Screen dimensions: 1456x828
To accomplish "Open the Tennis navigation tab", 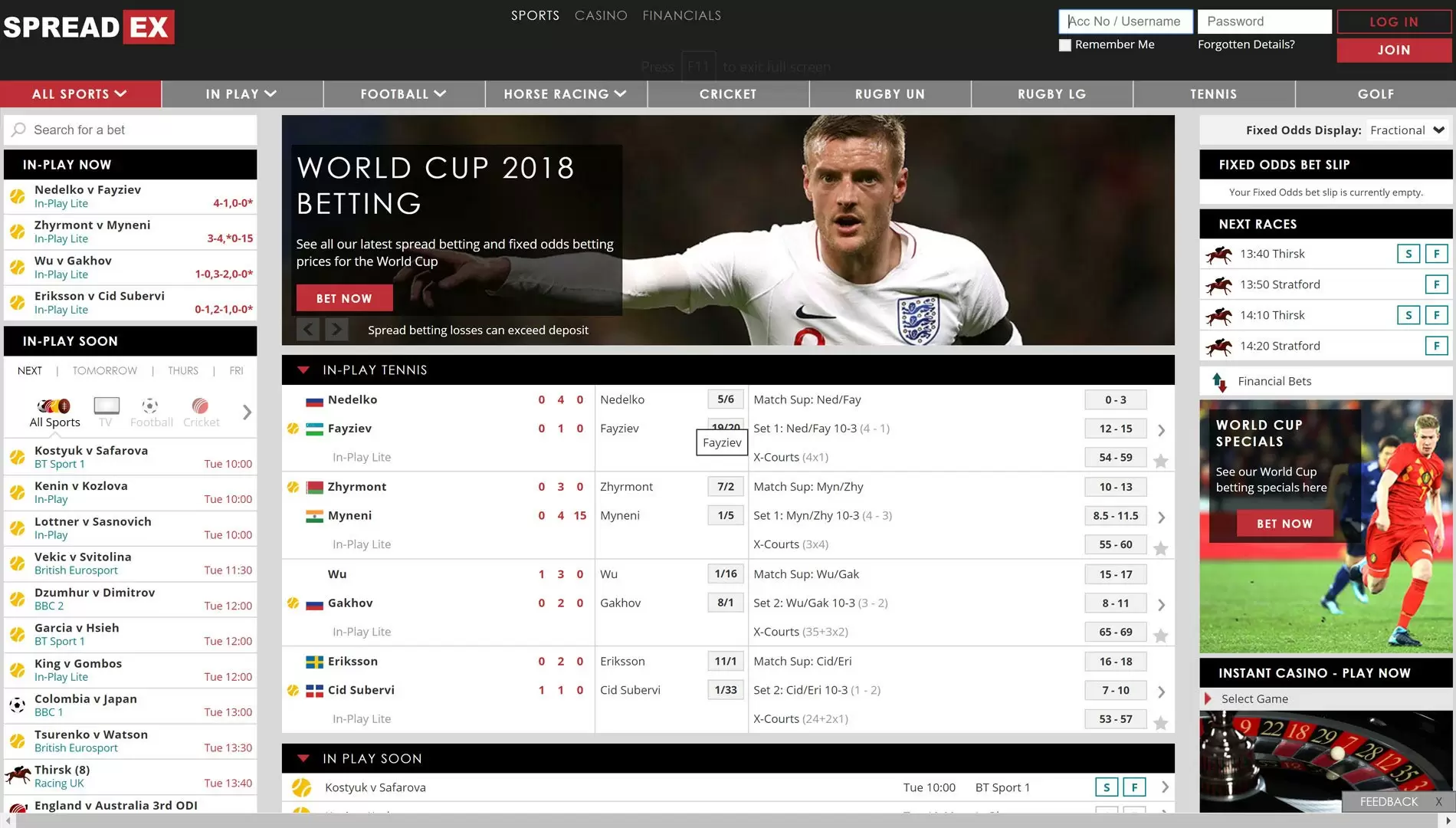I will (1214, 94).
